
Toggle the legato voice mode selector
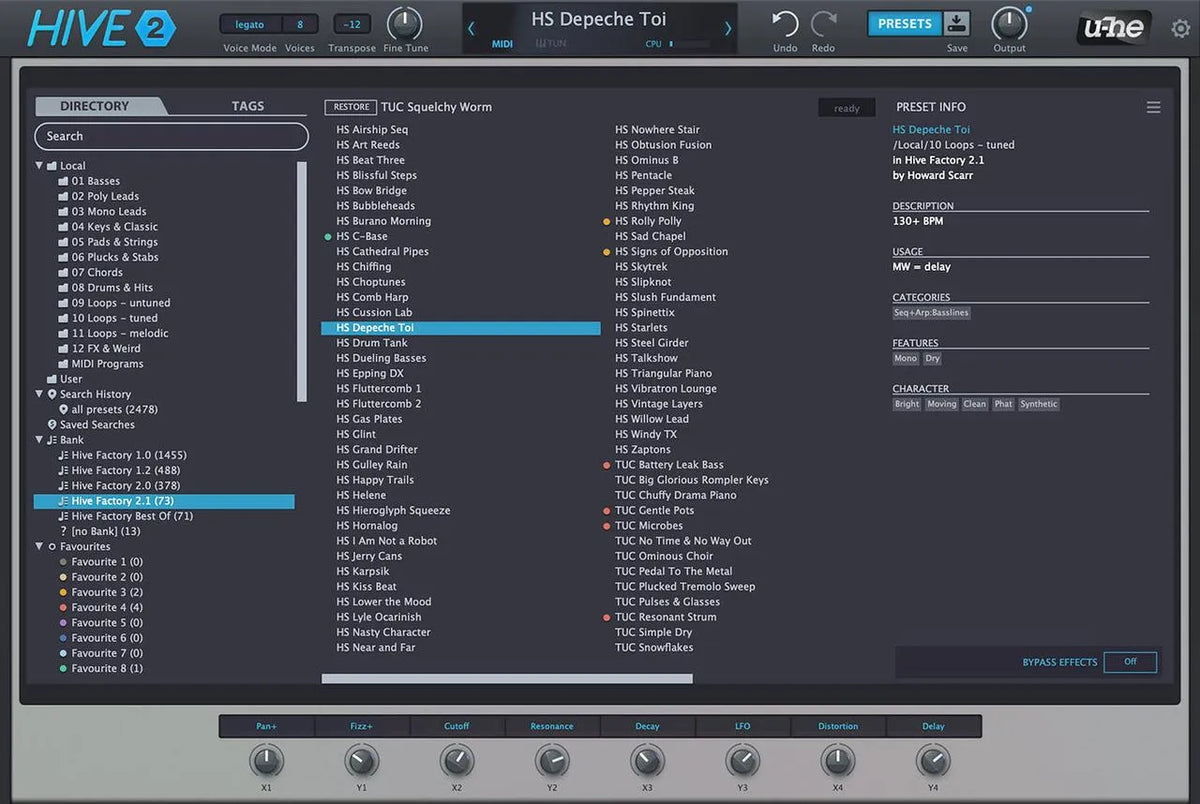point(249,24)
